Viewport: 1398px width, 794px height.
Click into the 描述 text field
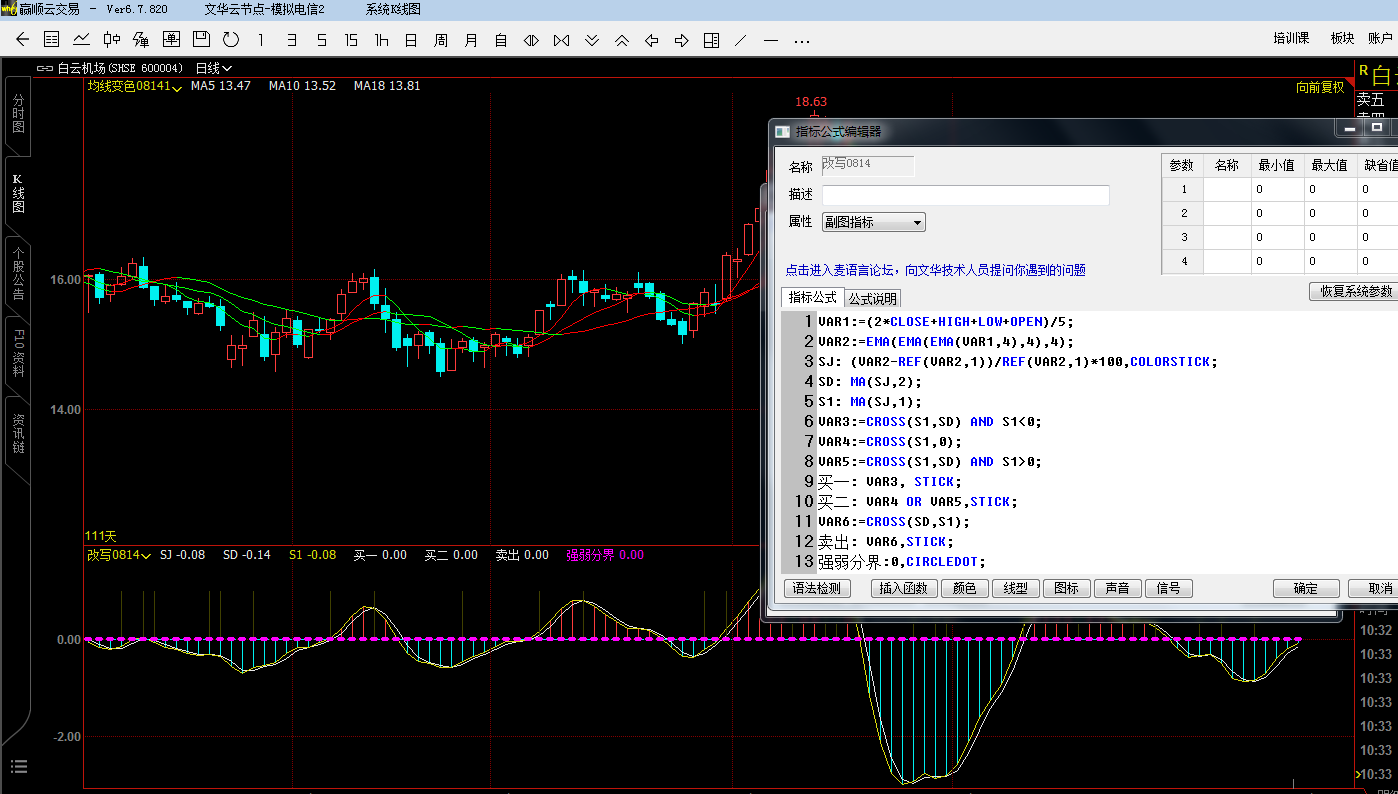pyautogui.click(x=965, y=195)
